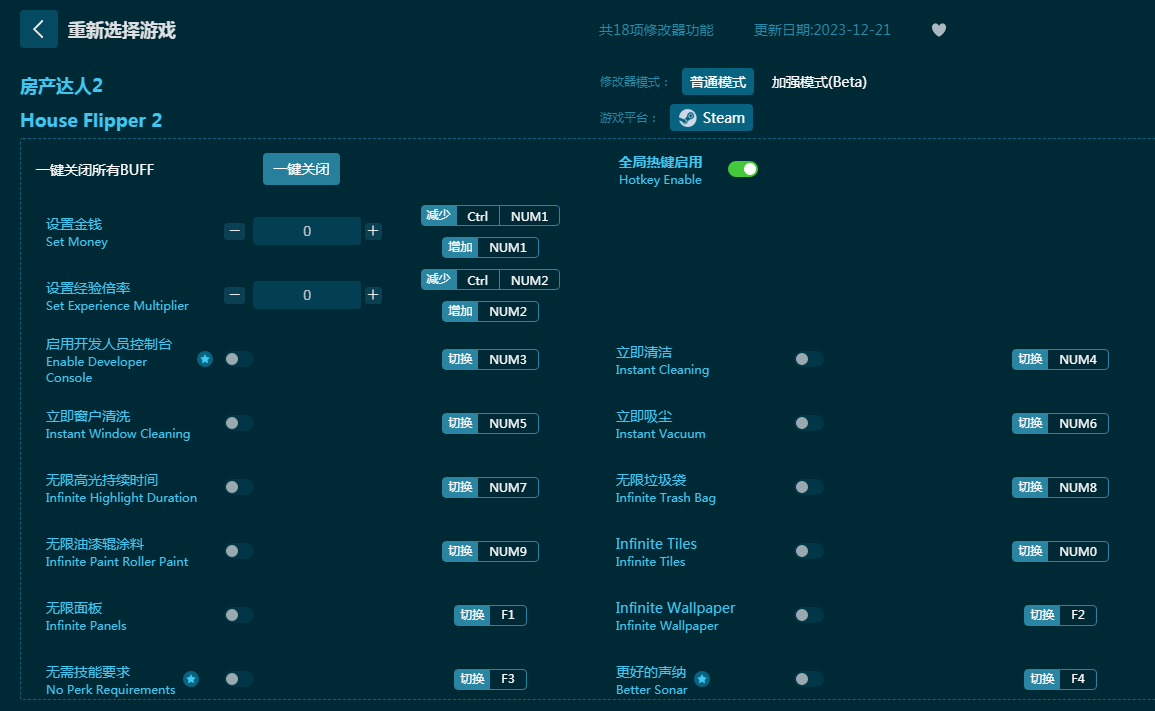Turn on Infinite Paint Roller Paint

pos(239,551)
